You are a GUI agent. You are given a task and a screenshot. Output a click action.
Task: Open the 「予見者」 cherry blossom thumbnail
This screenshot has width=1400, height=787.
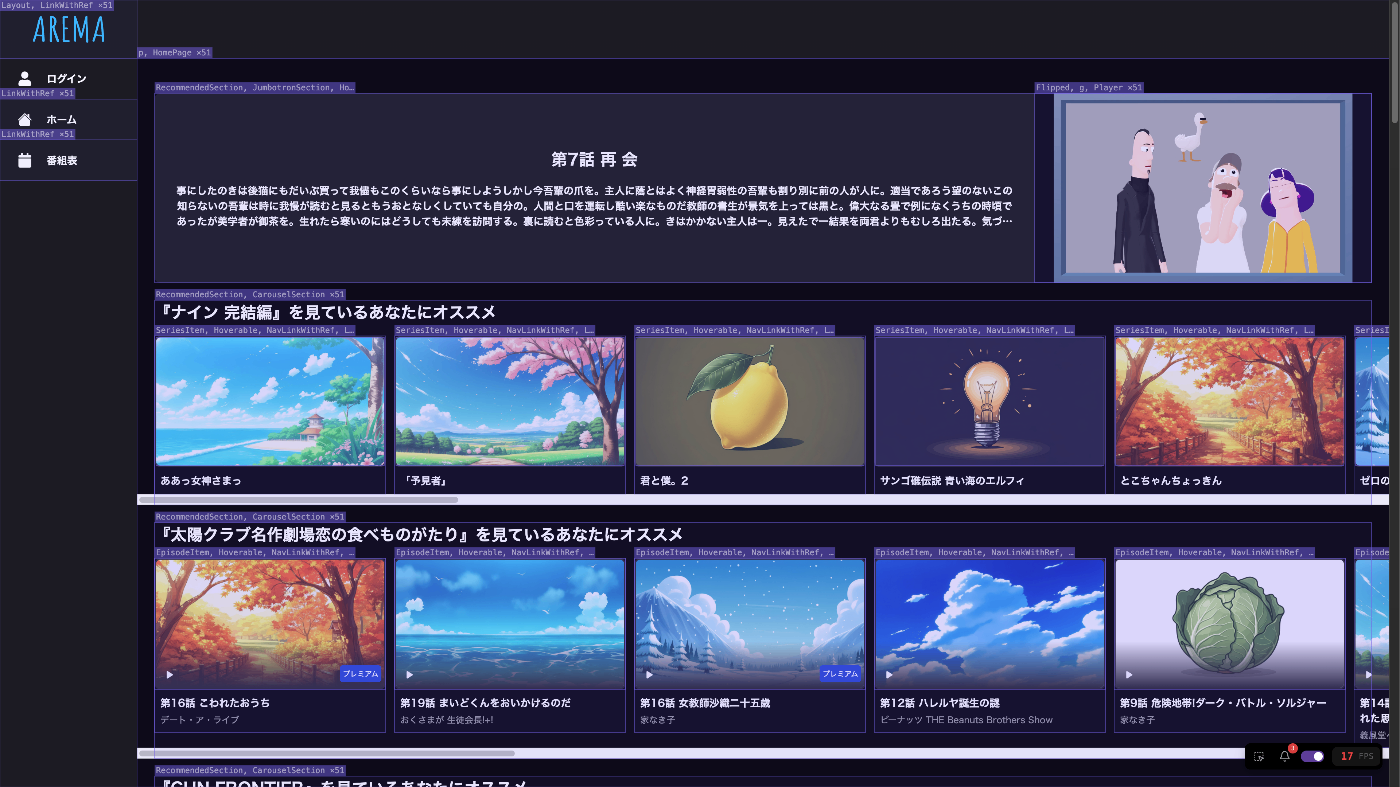pos(510,402)
